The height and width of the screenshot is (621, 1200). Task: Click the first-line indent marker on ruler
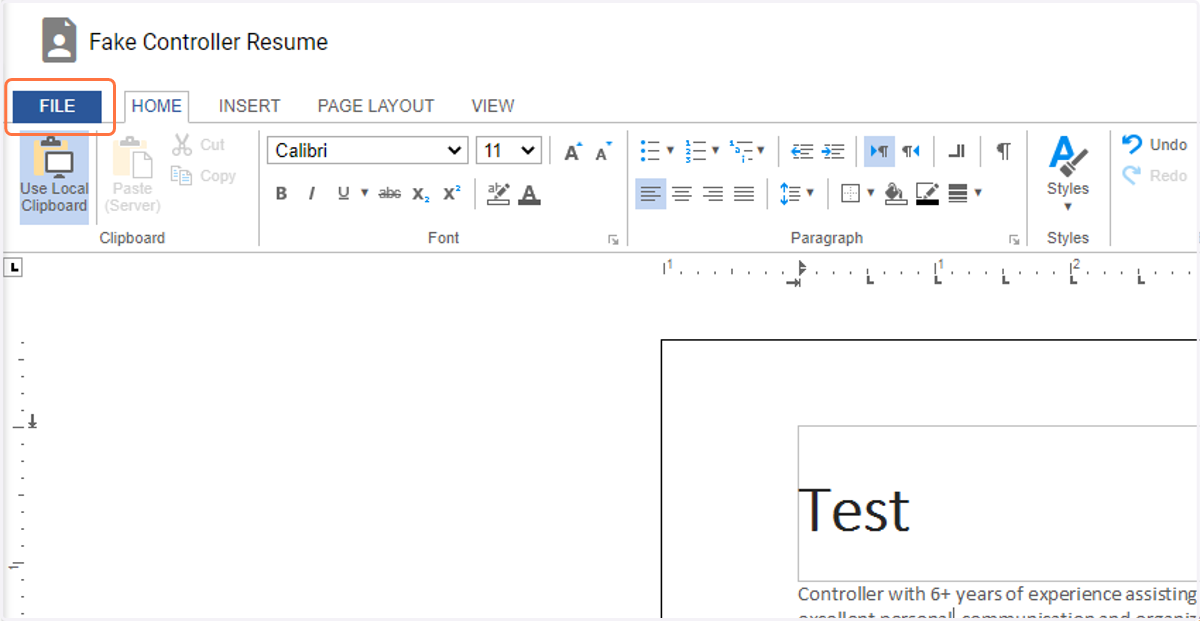point(800,266)
